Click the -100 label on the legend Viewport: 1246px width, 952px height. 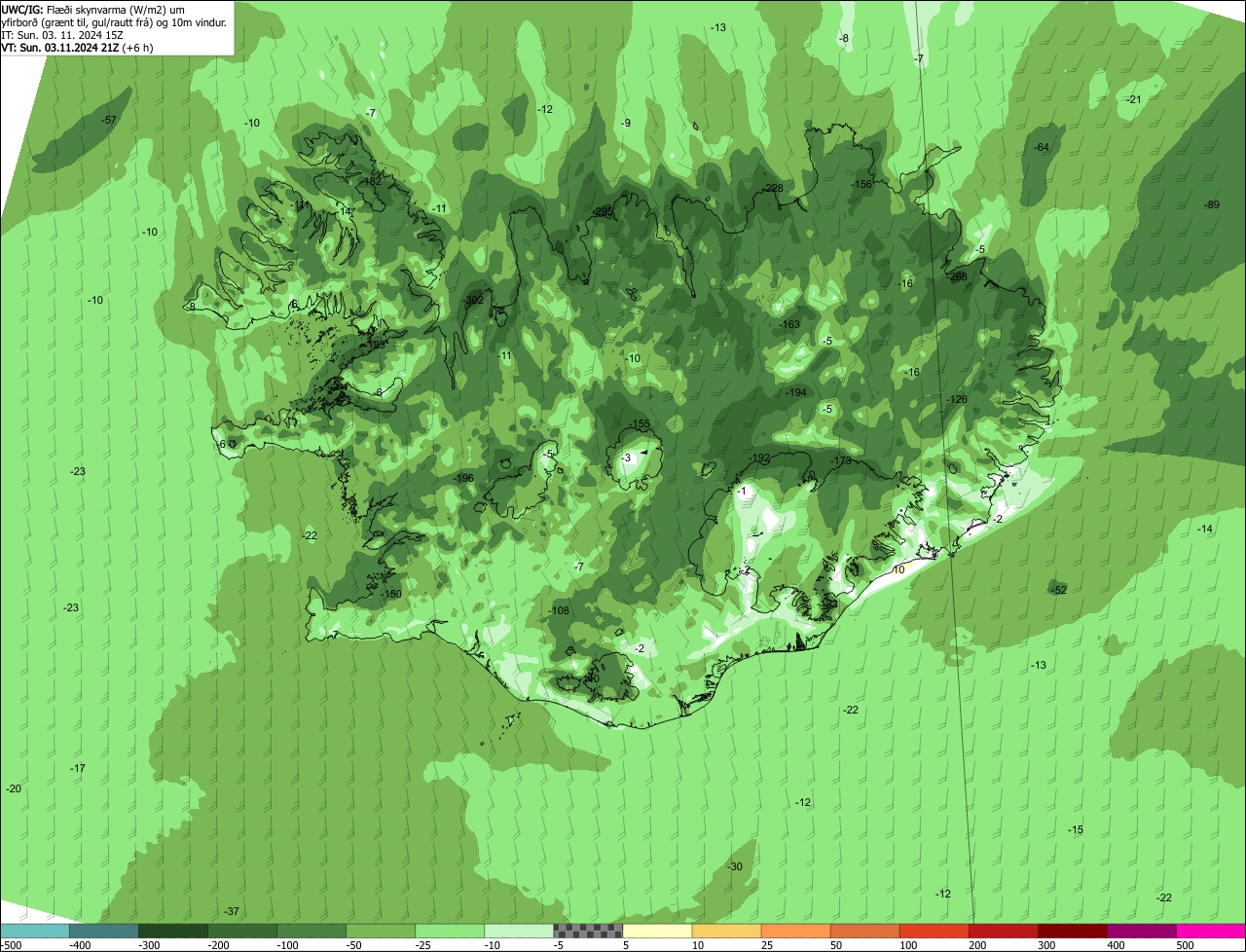(x=287, y=945)
